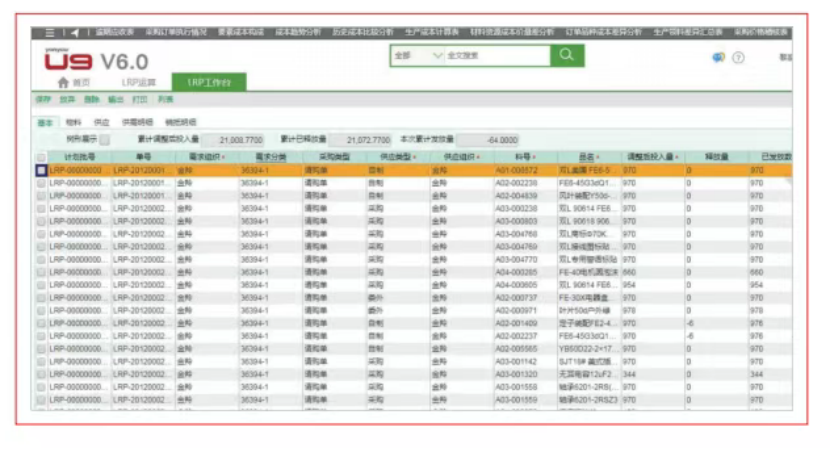
Task: Sort by the 采购类型 column header
Action: coord(334,157)
